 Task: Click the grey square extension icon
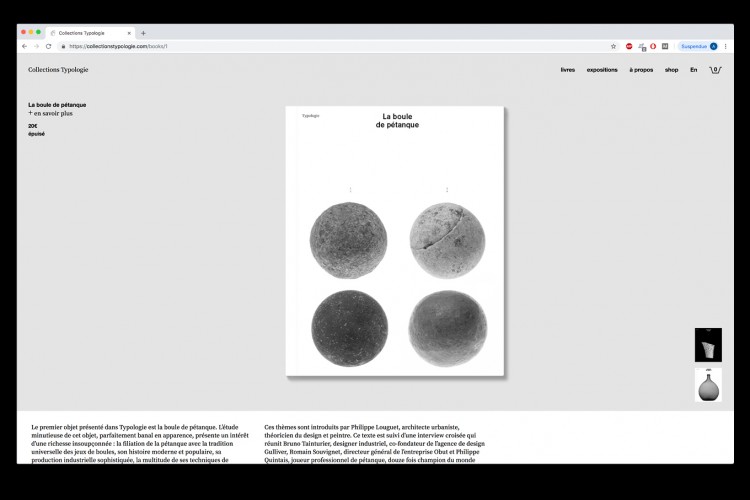(x=665, y=46)
